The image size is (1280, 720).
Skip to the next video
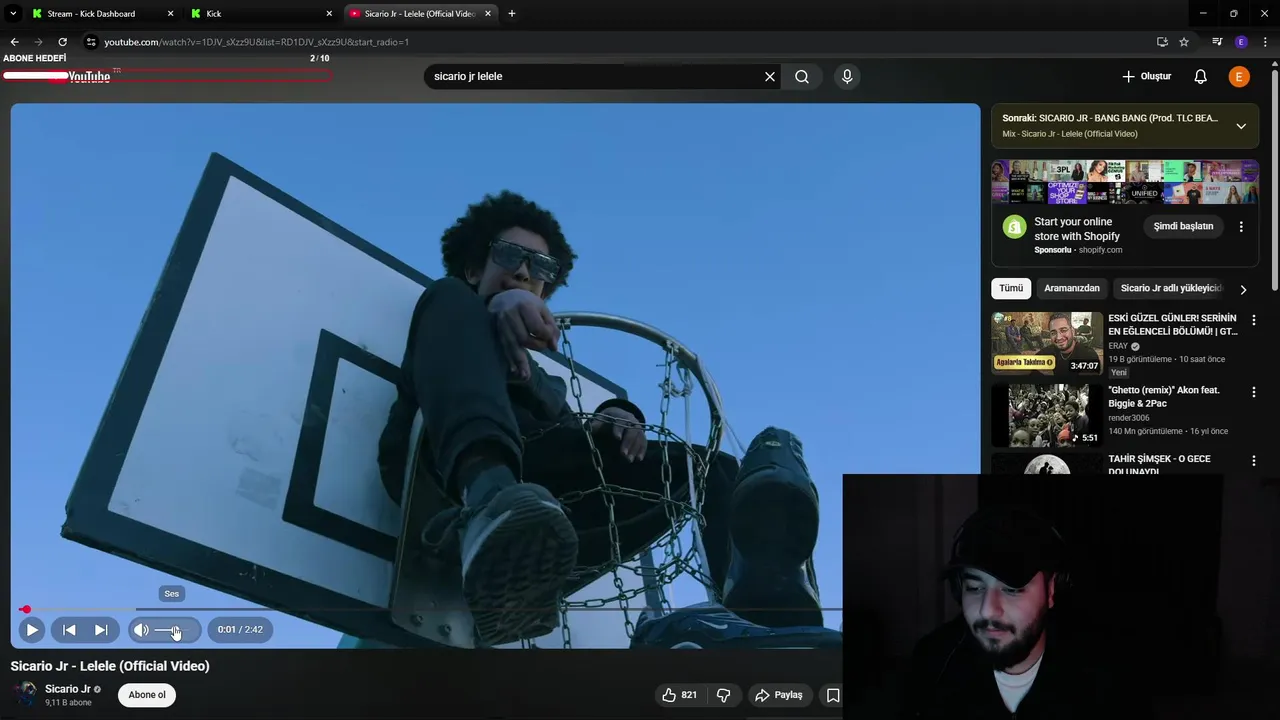click(x=101, y=630)
